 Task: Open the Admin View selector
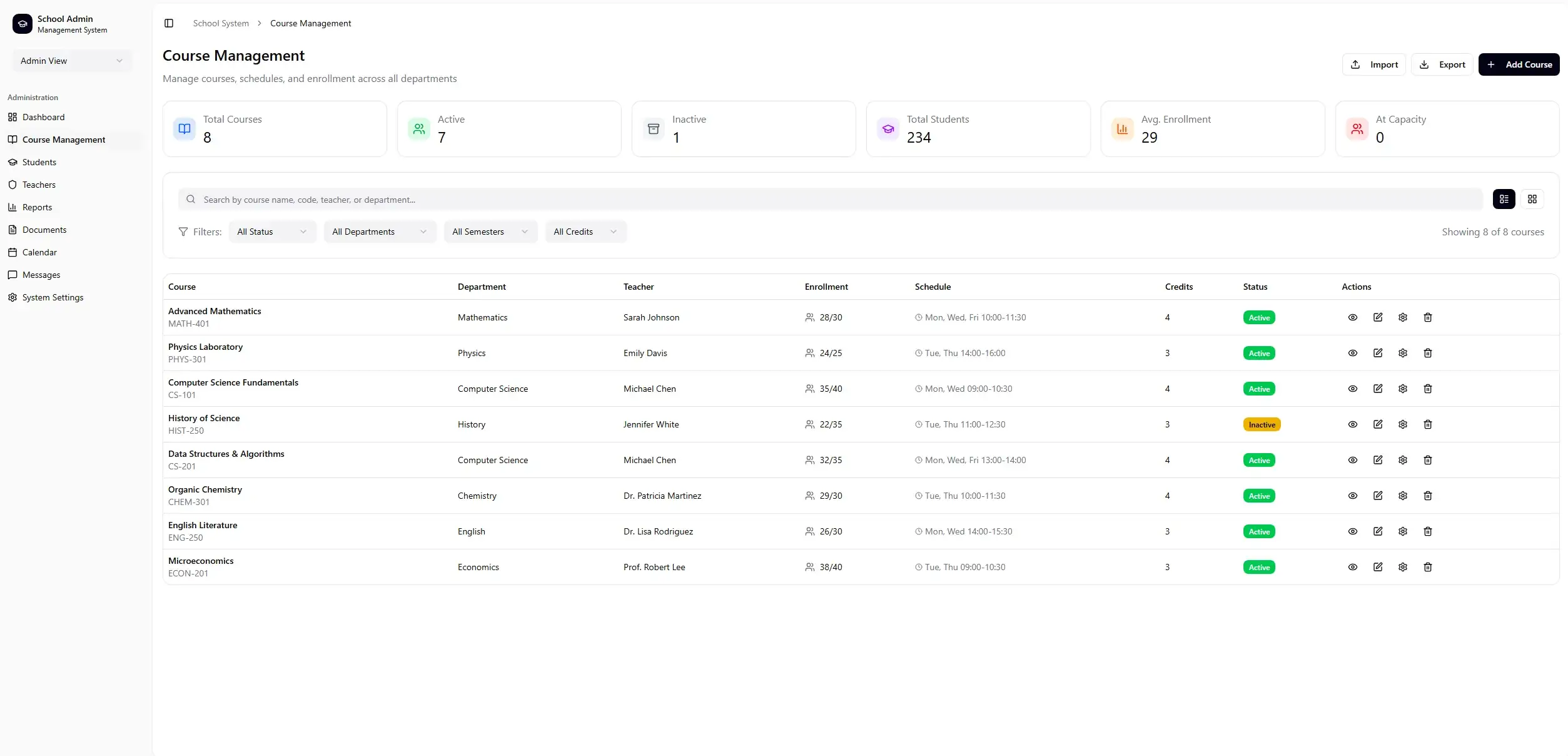71,61
